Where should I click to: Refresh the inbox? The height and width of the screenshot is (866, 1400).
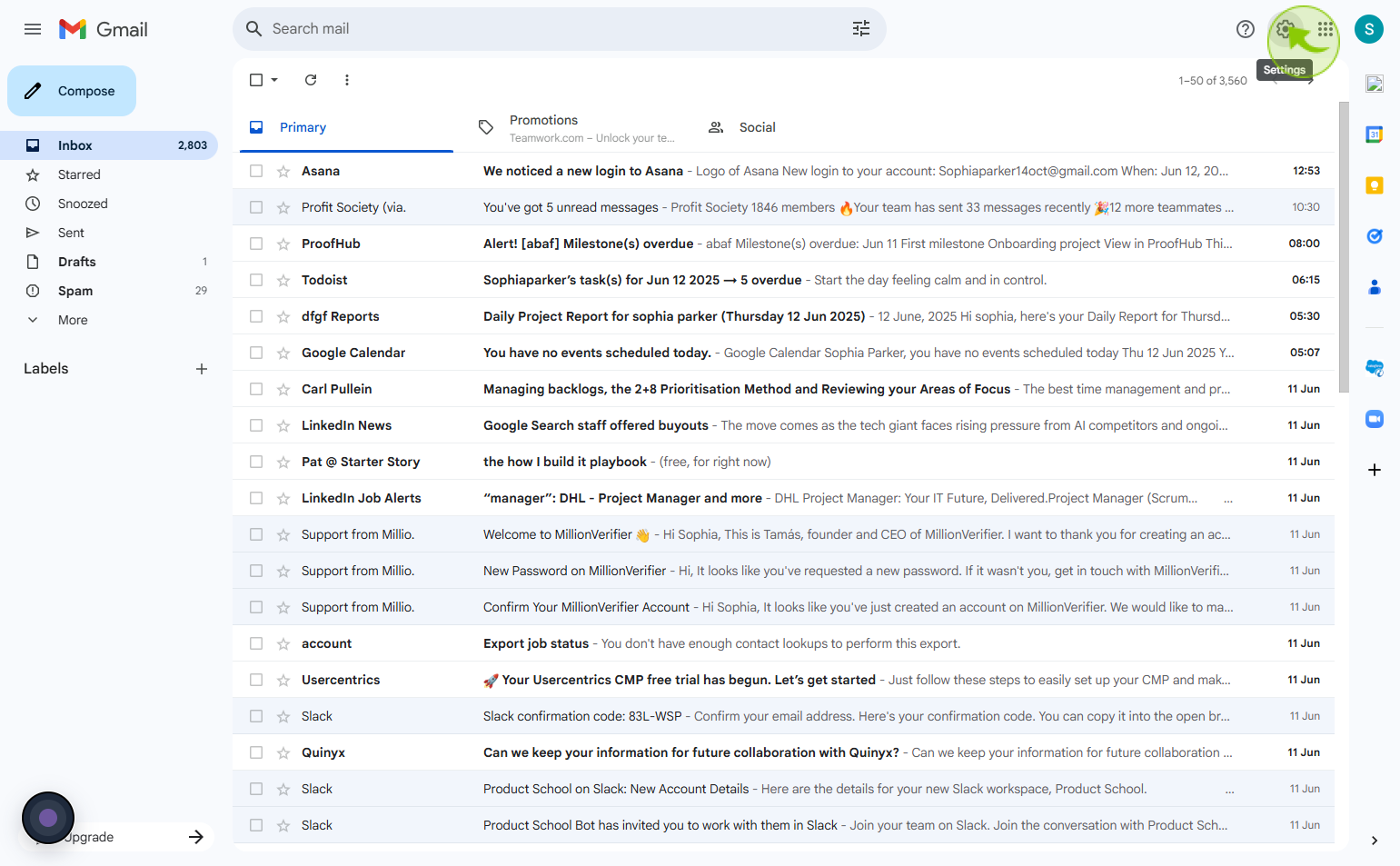click(x=311, y=80)
